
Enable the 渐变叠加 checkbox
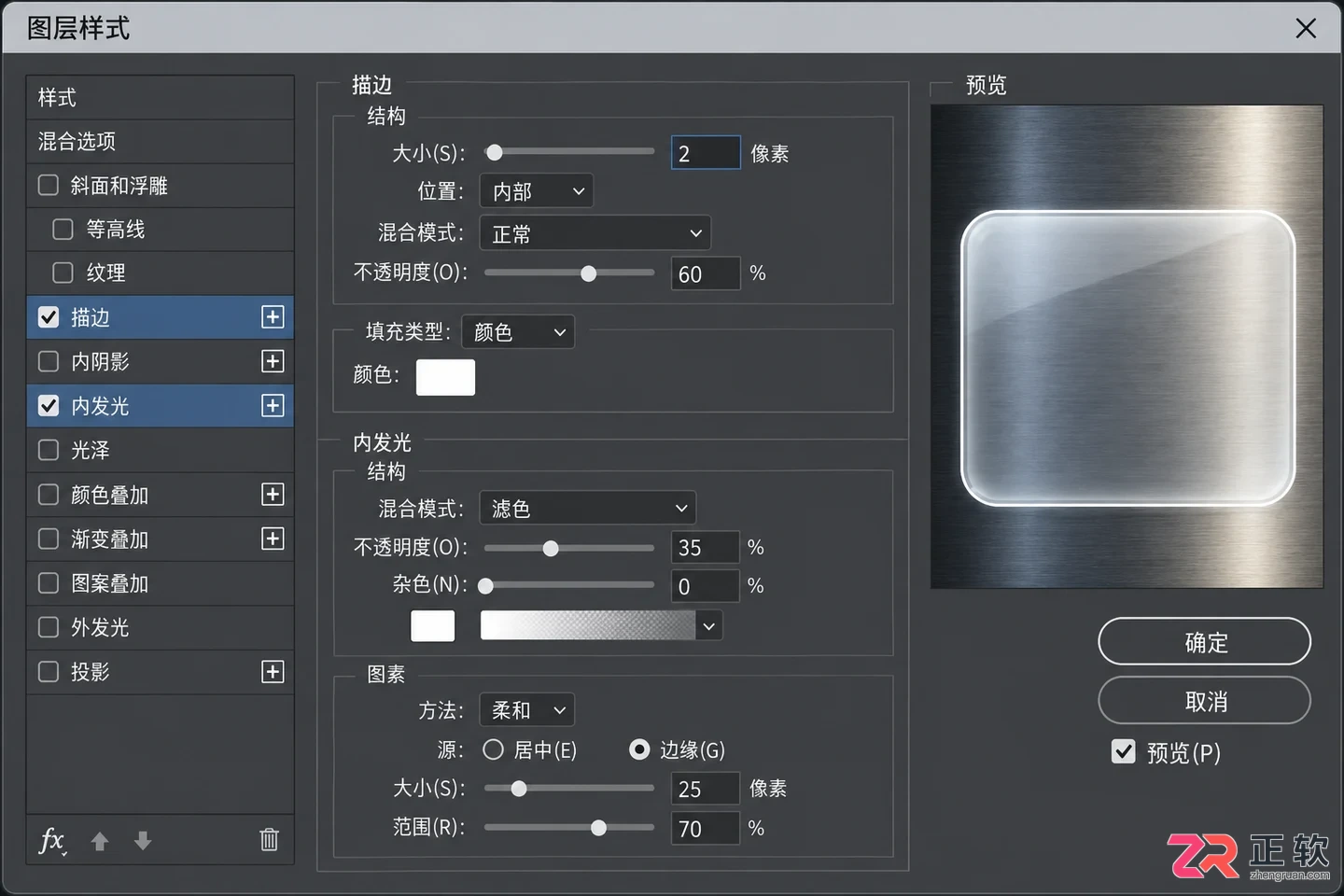click(49, 539)
